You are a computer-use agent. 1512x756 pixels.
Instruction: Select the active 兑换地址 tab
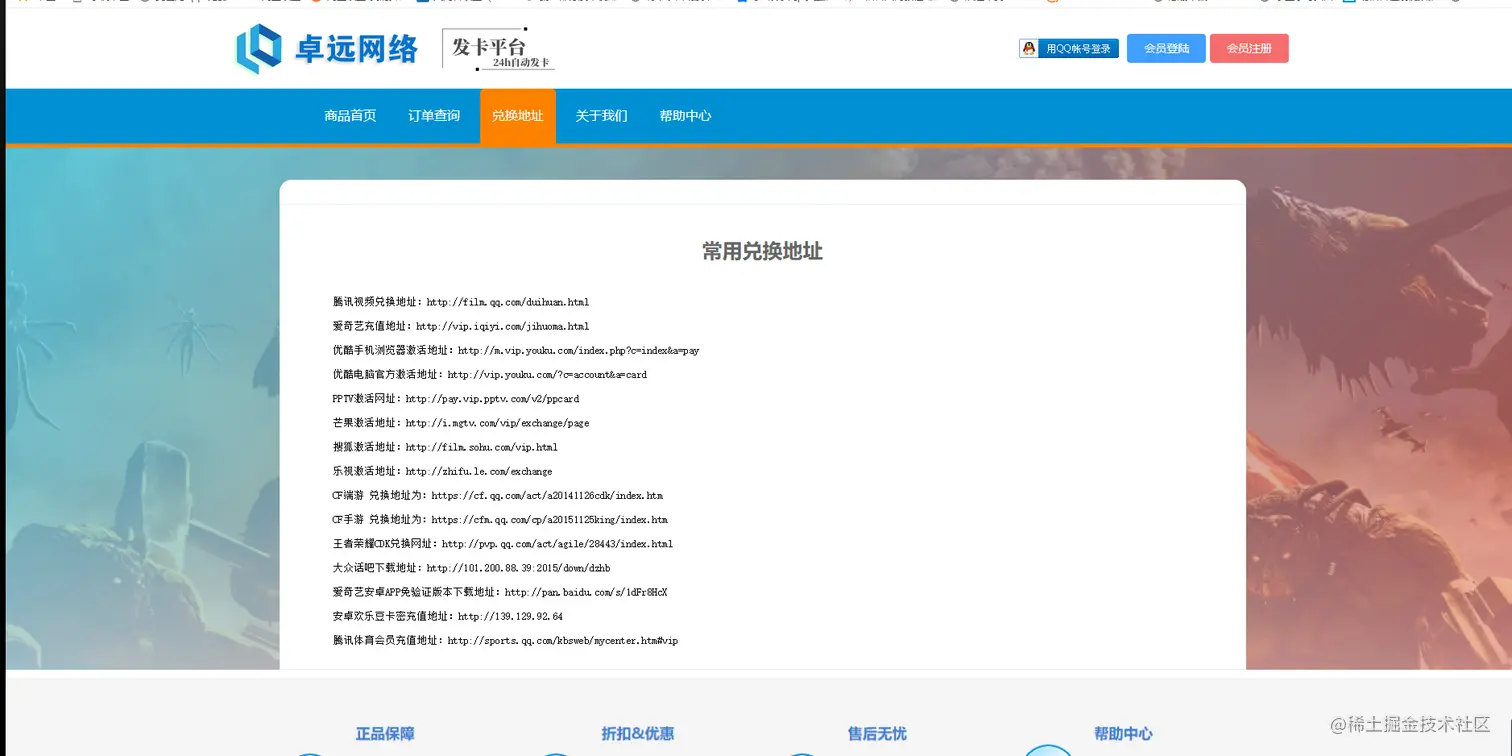[x=518, y=116]
